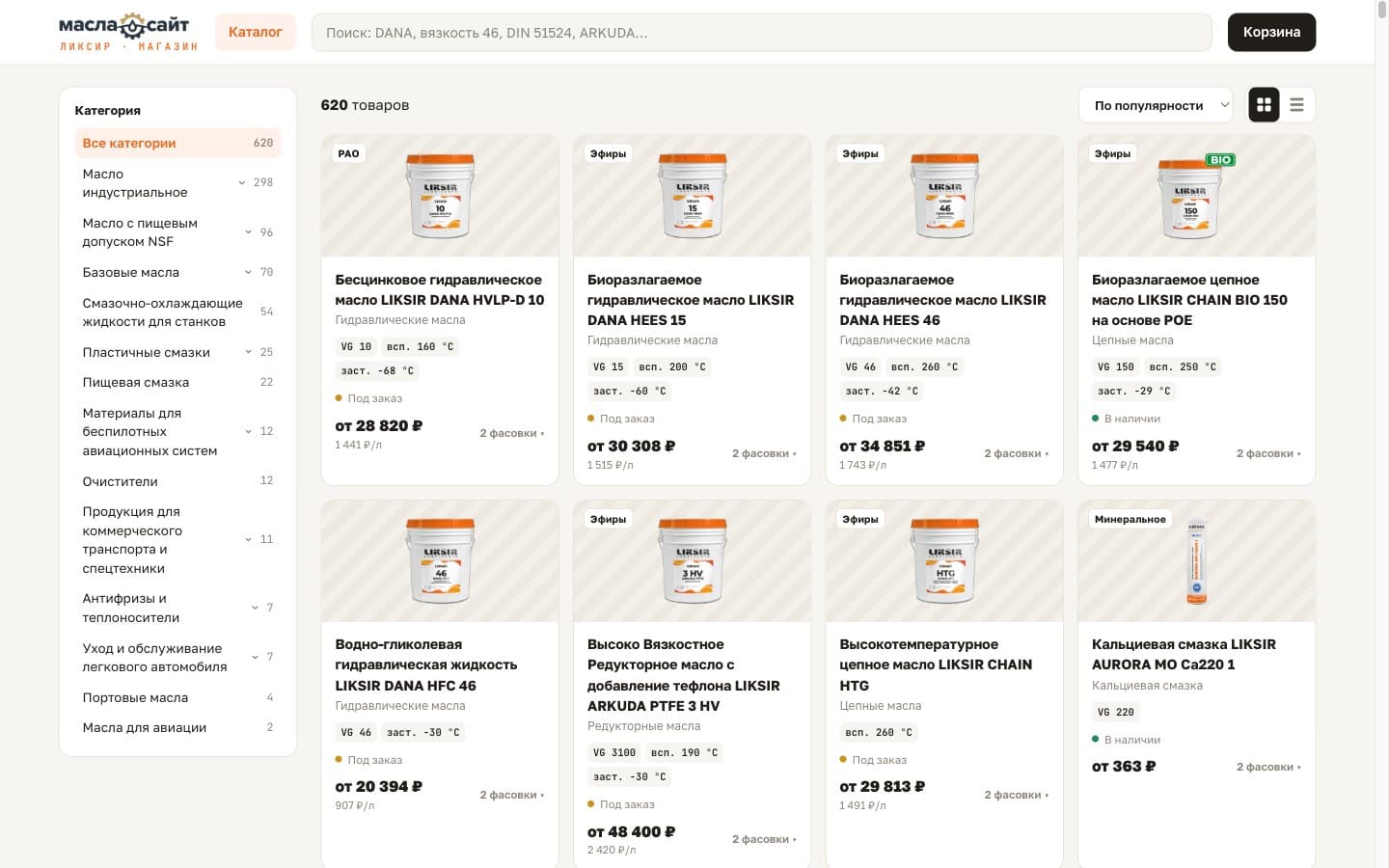Open Кальциевая смазка AURORA MO Ca220 1 title
Image resolution: width=1389 pixels, height=868 pixels.
tap(1184, 655)
